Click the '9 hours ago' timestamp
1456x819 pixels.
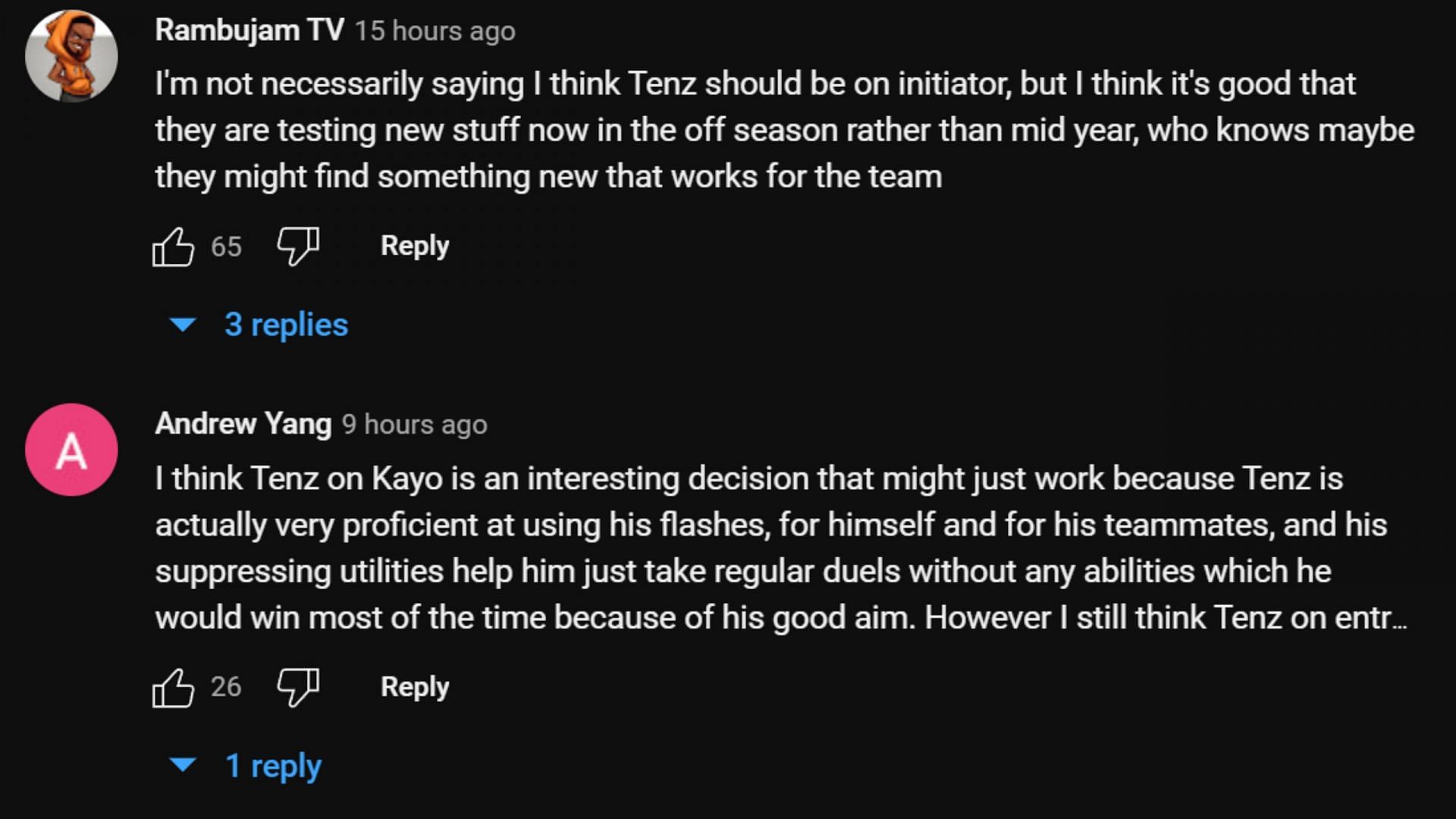pyautogui.click(x=414, y=425)
